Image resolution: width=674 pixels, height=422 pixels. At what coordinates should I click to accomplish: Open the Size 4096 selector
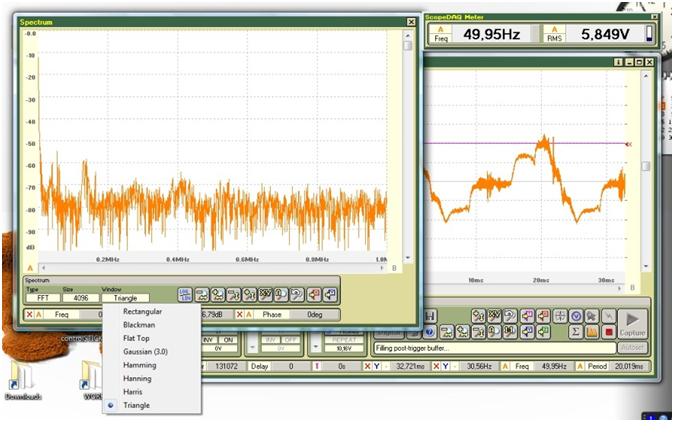click(x=81, y=298)
